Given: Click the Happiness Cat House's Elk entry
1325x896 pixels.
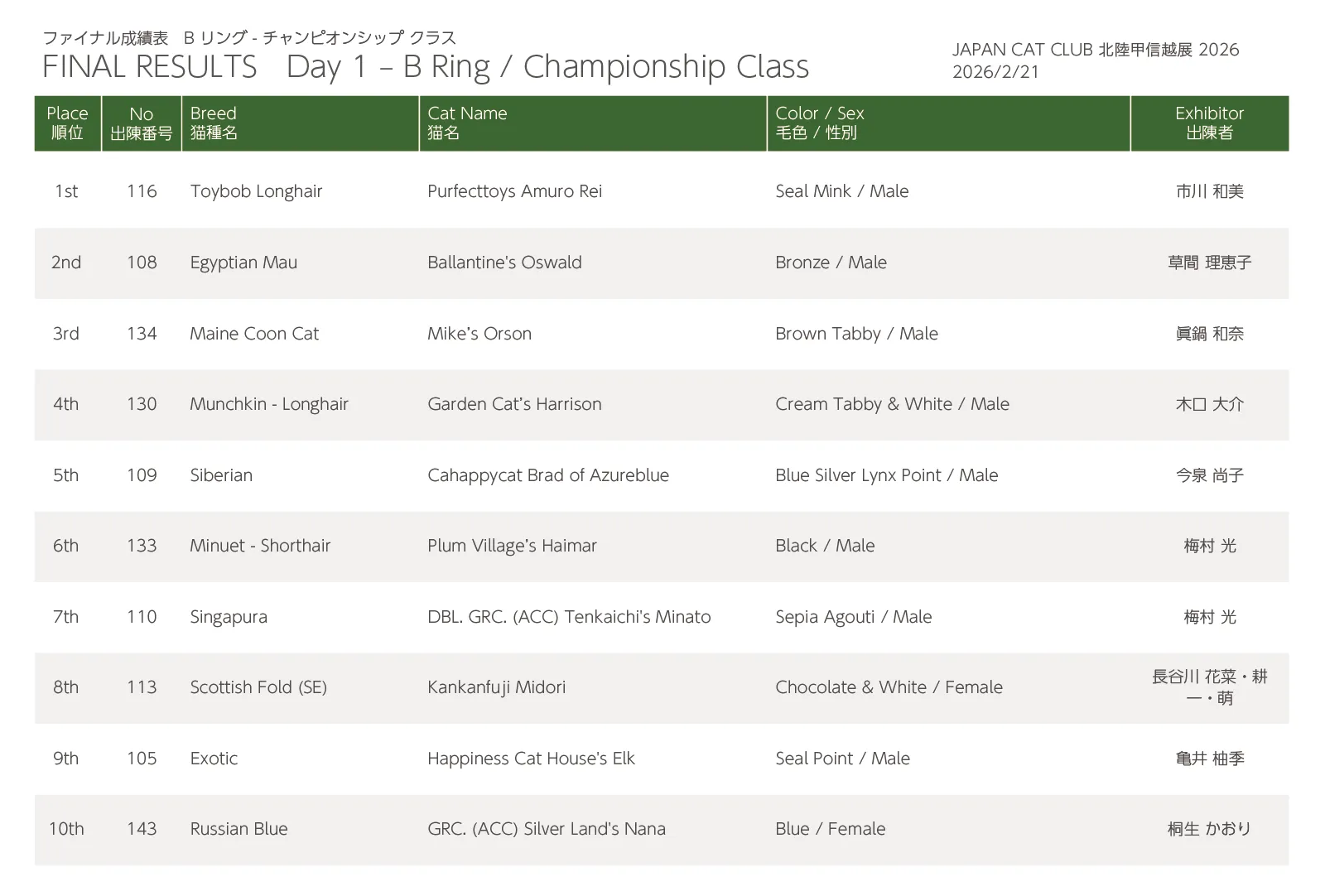Looking at the screenshot, I should coord(531,759).
